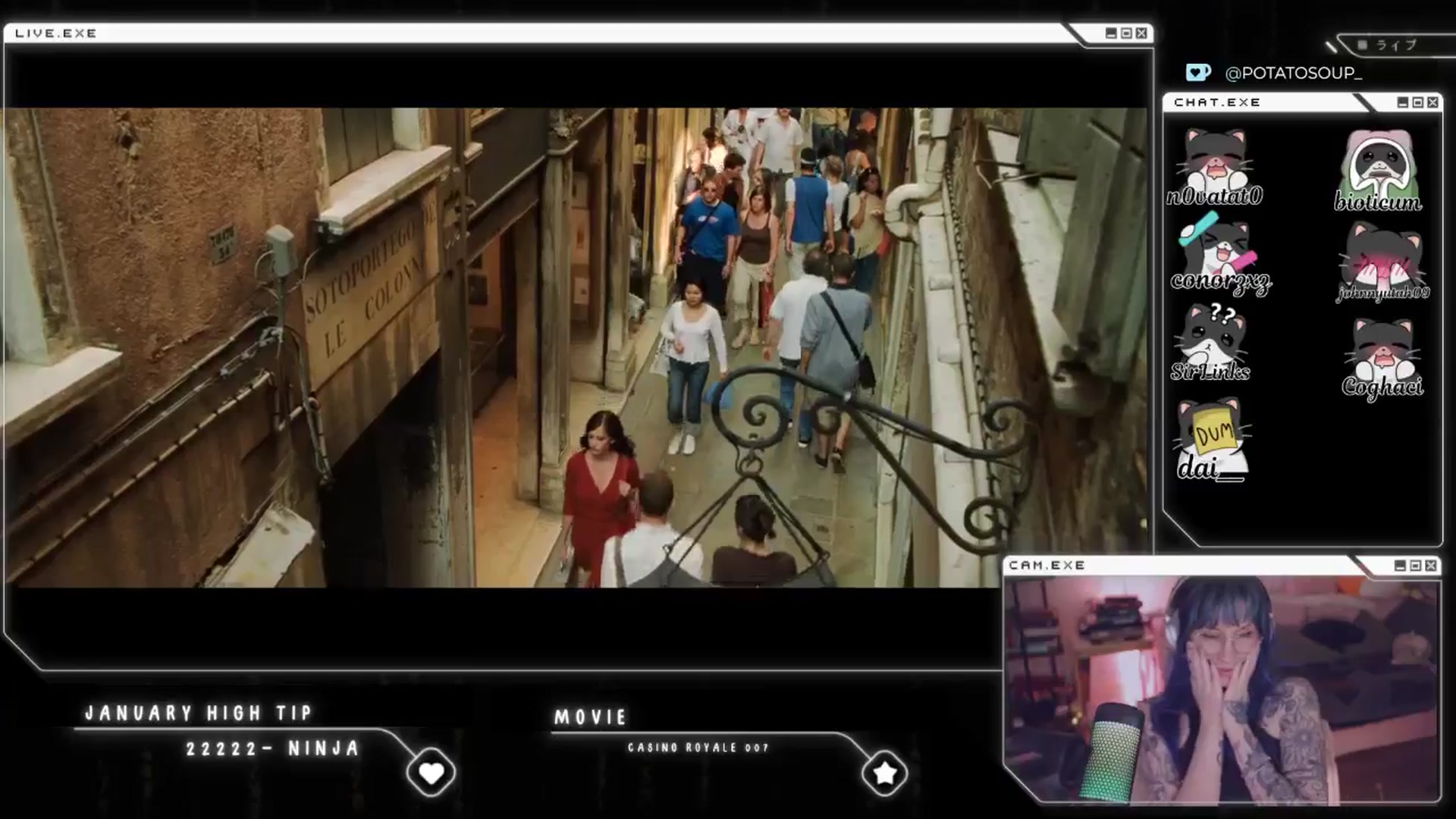Minimize the CAM.EXE window
The height and width of the screenshot is (819, 1456).
click(1401, 566)
